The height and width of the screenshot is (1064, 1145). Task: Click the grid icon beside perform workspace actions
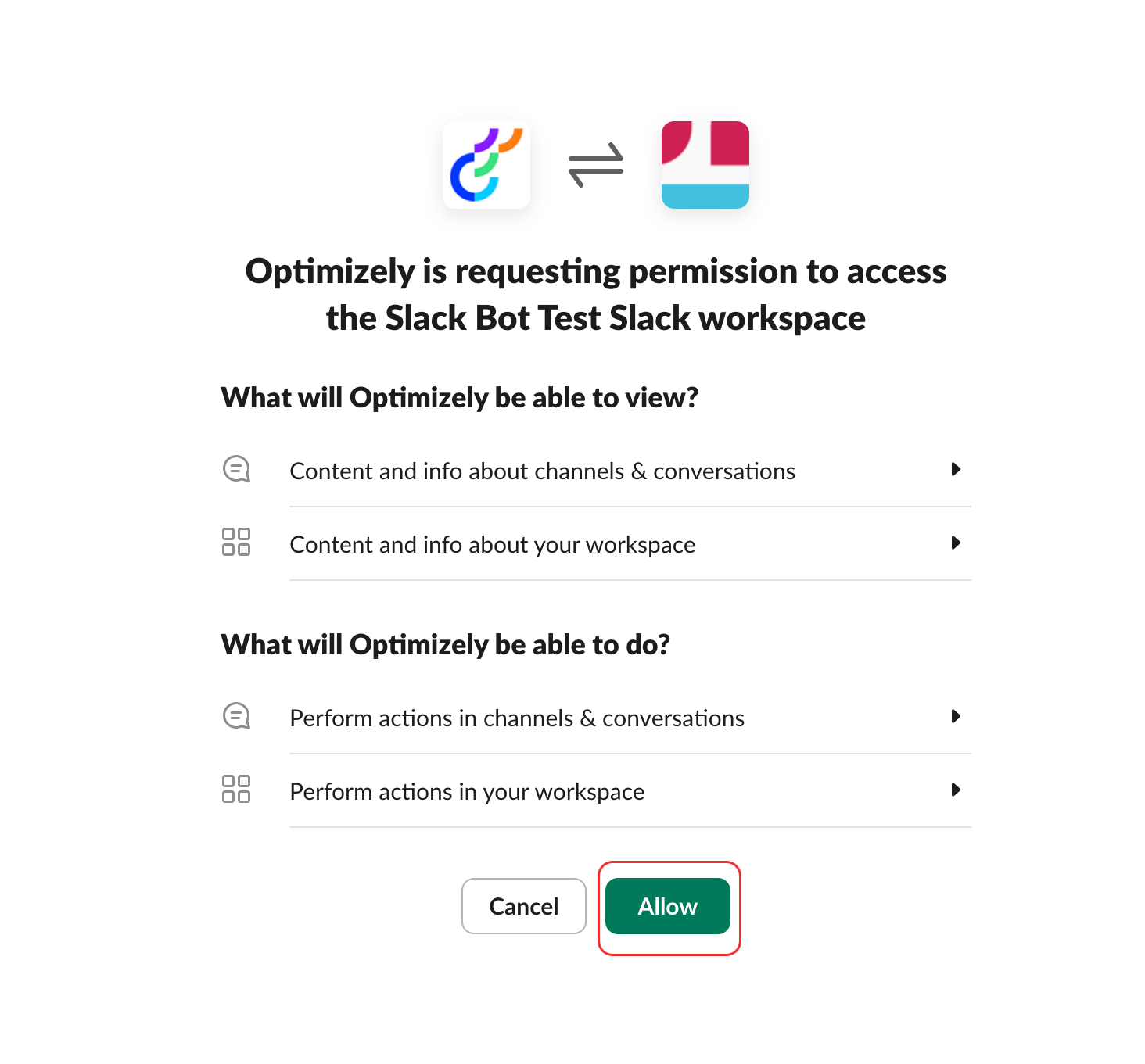pyautogui.click(x=236, y=790)
